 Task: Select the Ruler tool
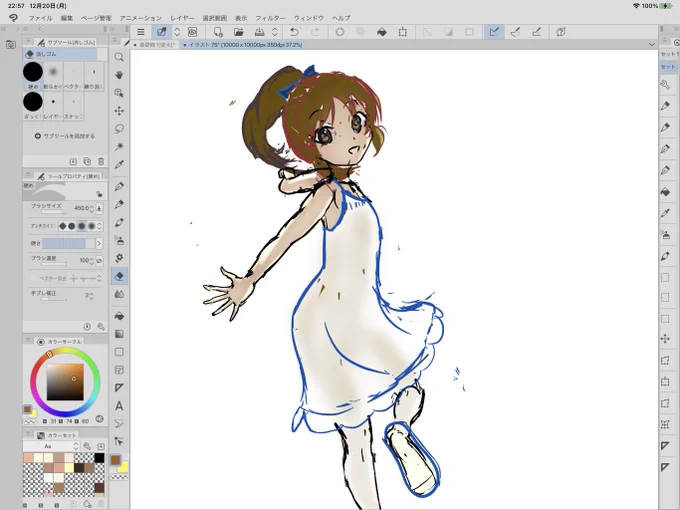(119, 388)
